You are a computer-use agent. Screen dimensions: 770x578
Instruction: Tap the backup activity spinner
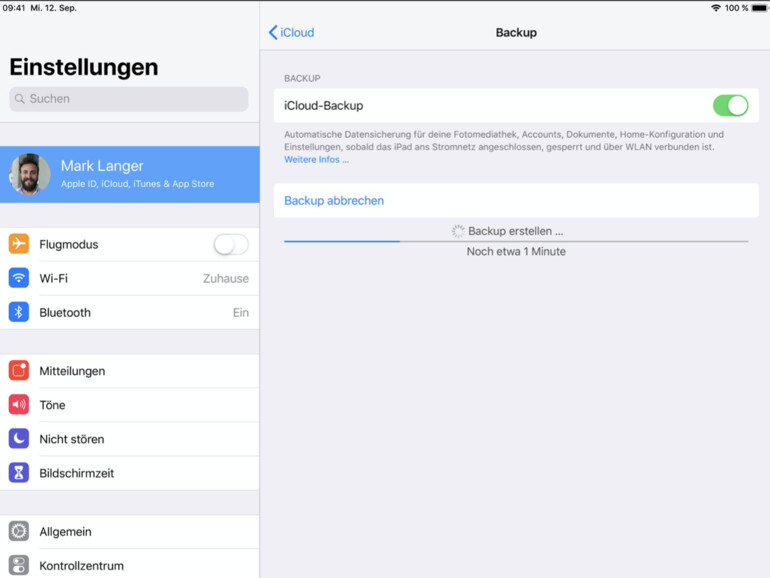[x=458, y=231]
